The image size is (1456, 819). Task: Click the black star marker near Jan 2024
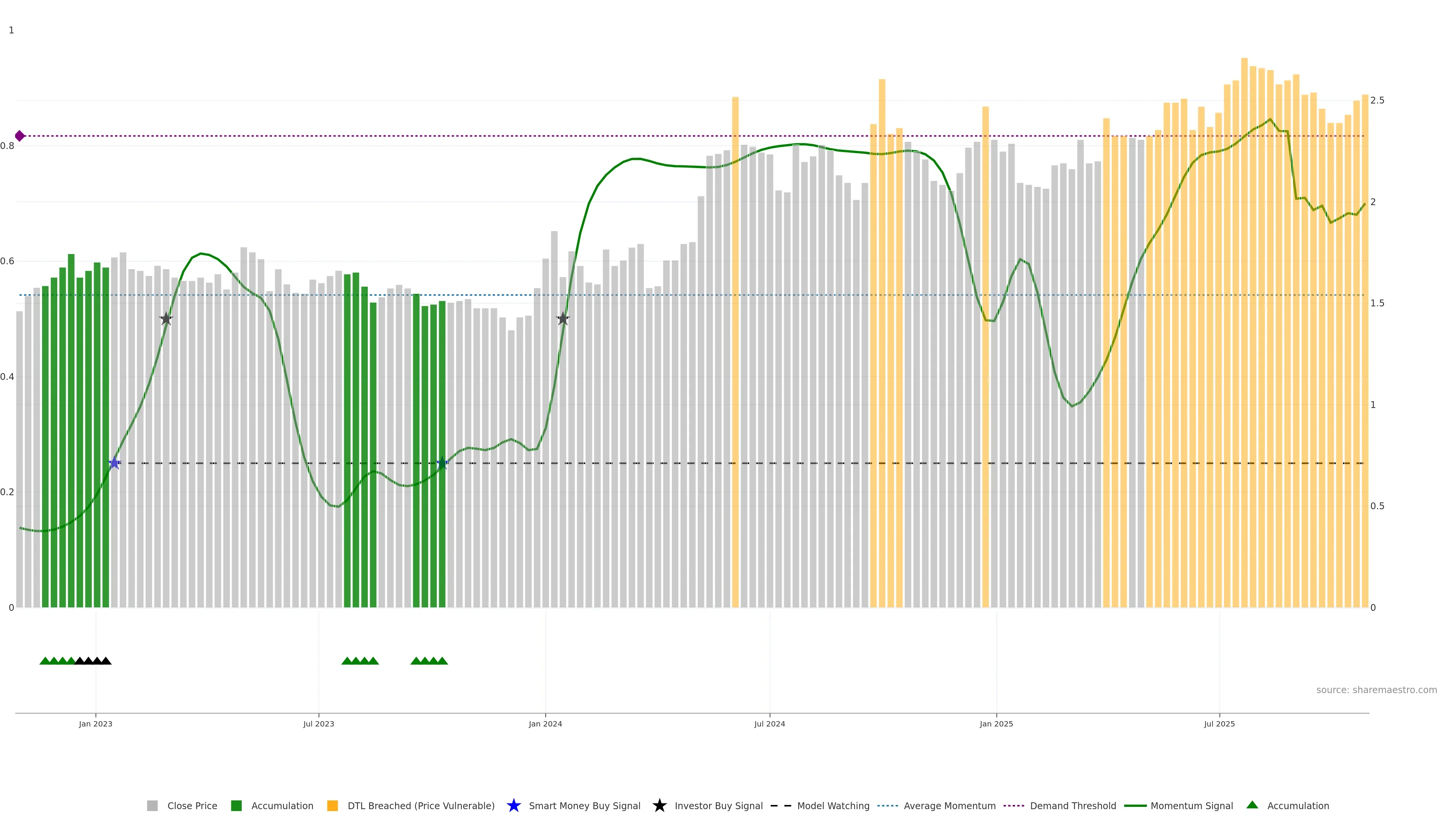coord(562,319)
